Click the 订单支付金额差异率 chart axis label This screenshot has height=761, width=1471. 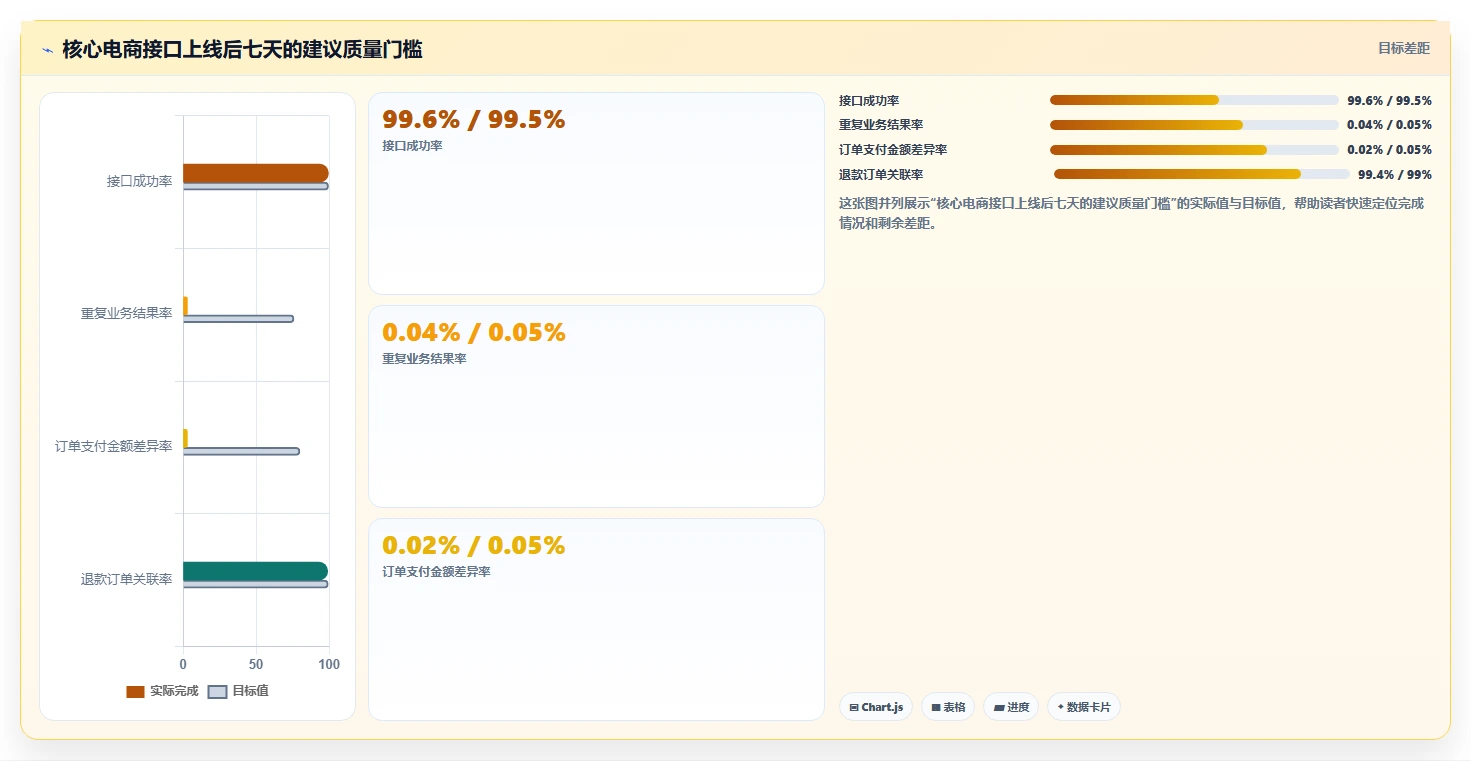(114, 446)
